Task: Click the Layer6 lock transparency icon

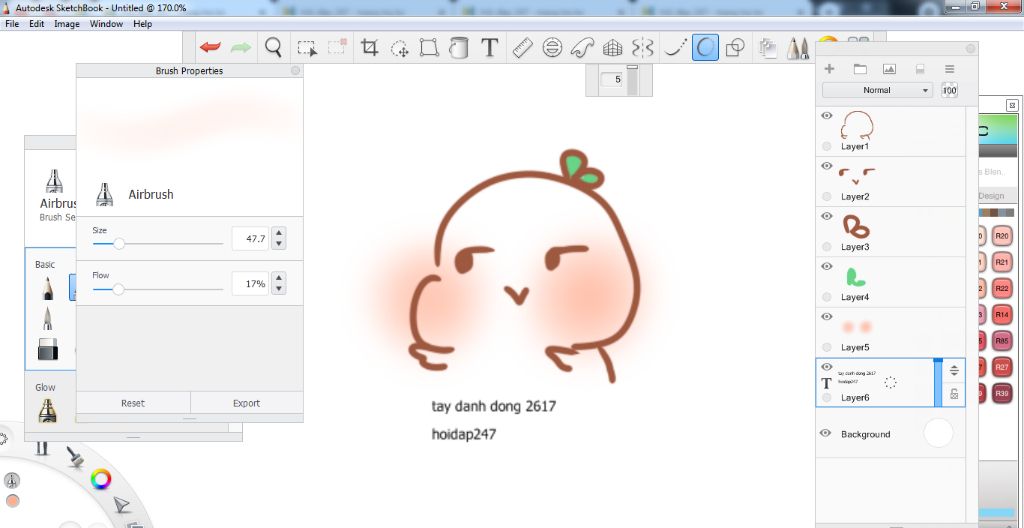Action: tap(954, 393)
